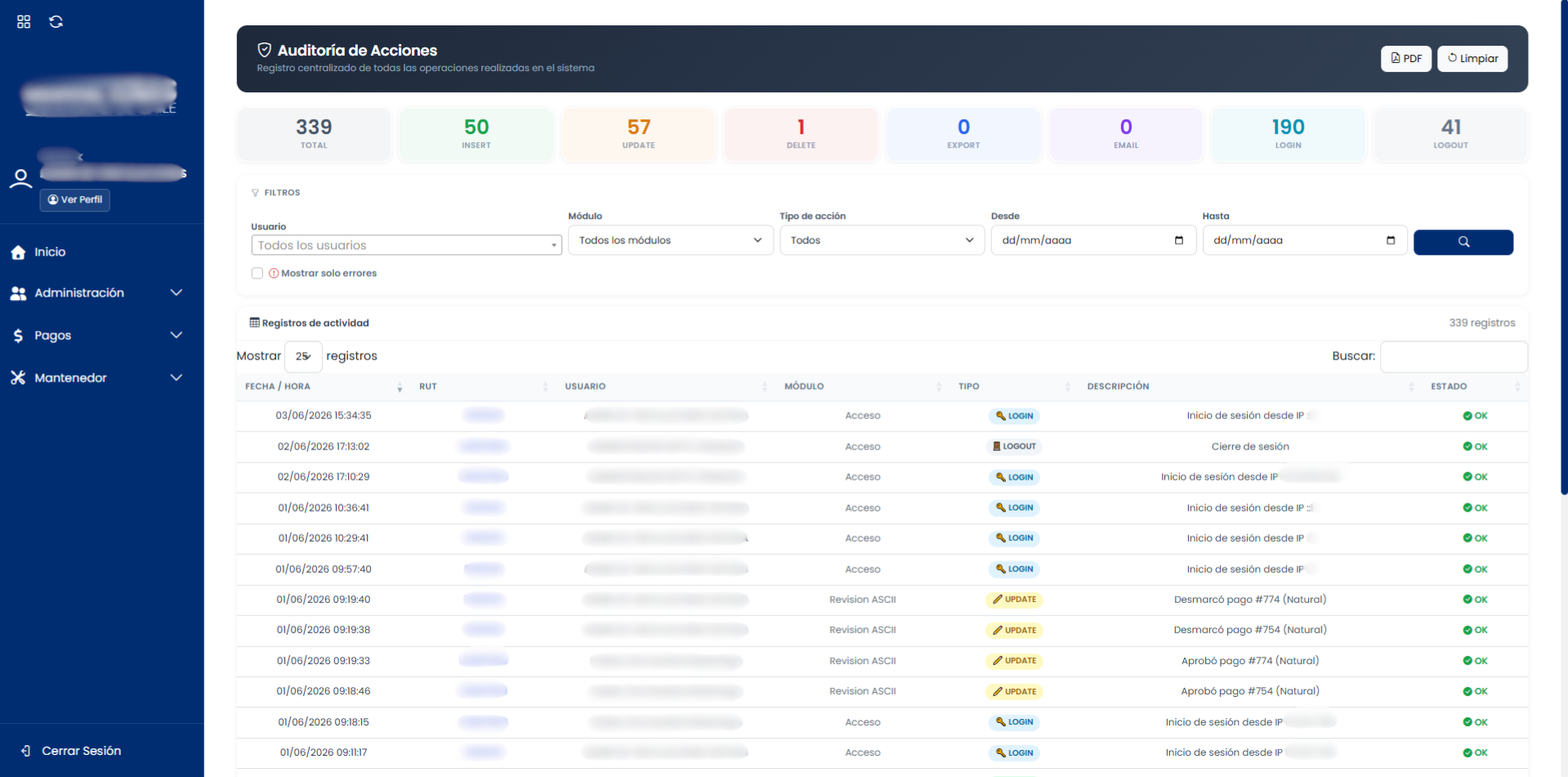This screenshot has width=1568, height=777.
Task: Open the Ver Perfil button
Action: click(x=75, y=199)
